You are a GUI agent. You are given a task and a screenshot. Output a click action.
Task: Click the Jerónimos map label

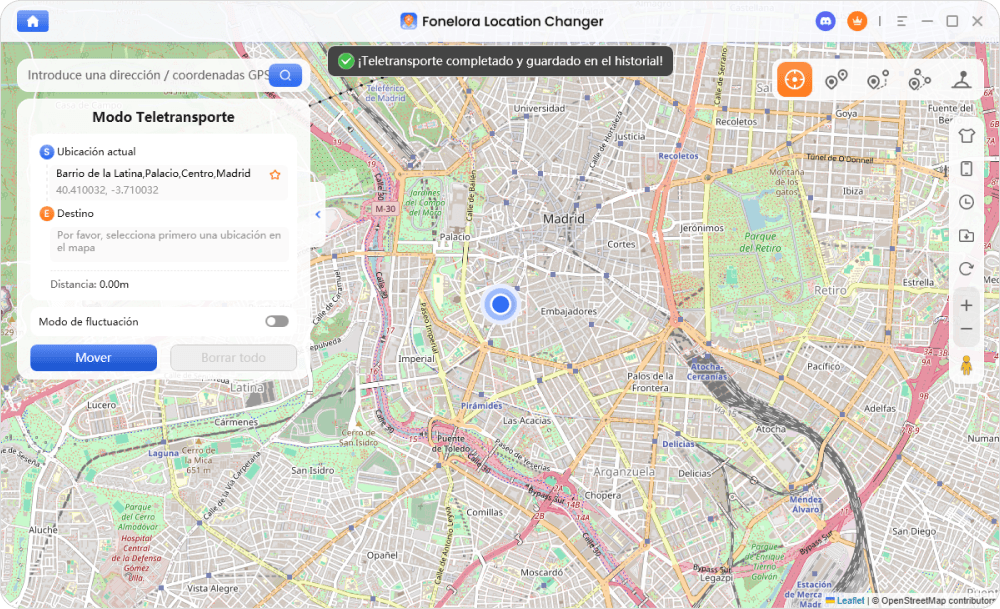pyautogui.click(x=702, y=228)
